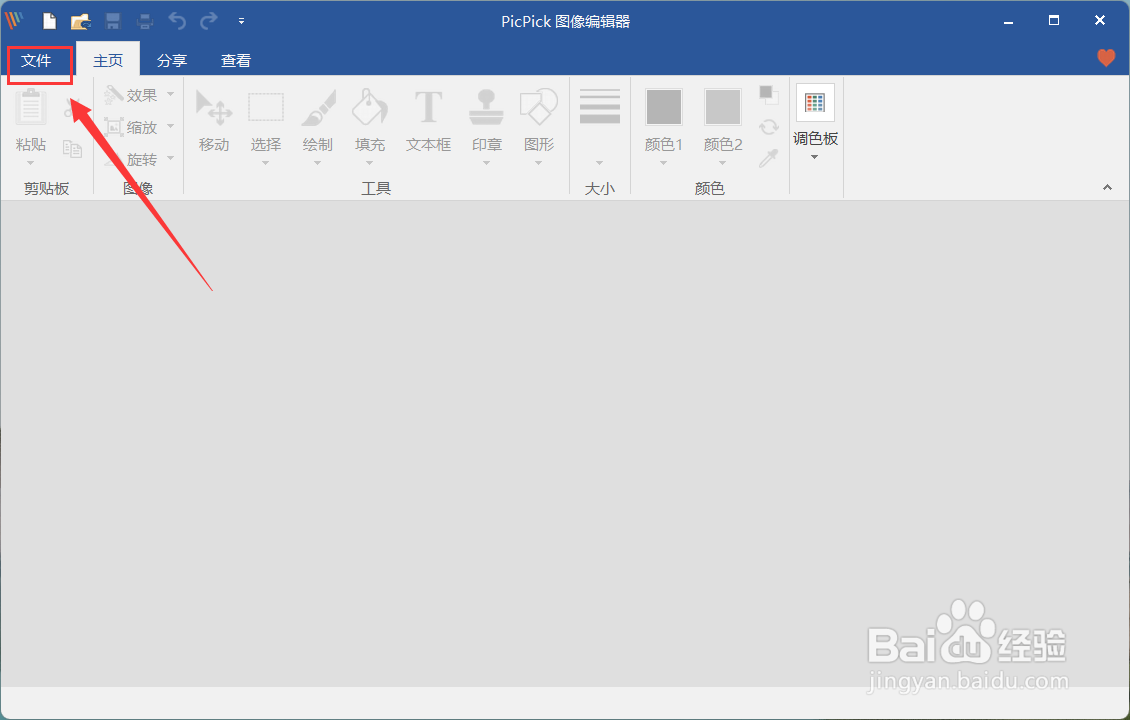Undo the last action
Image resolution: width=1130 pixels, height=720 pixels.
point(177,22)
